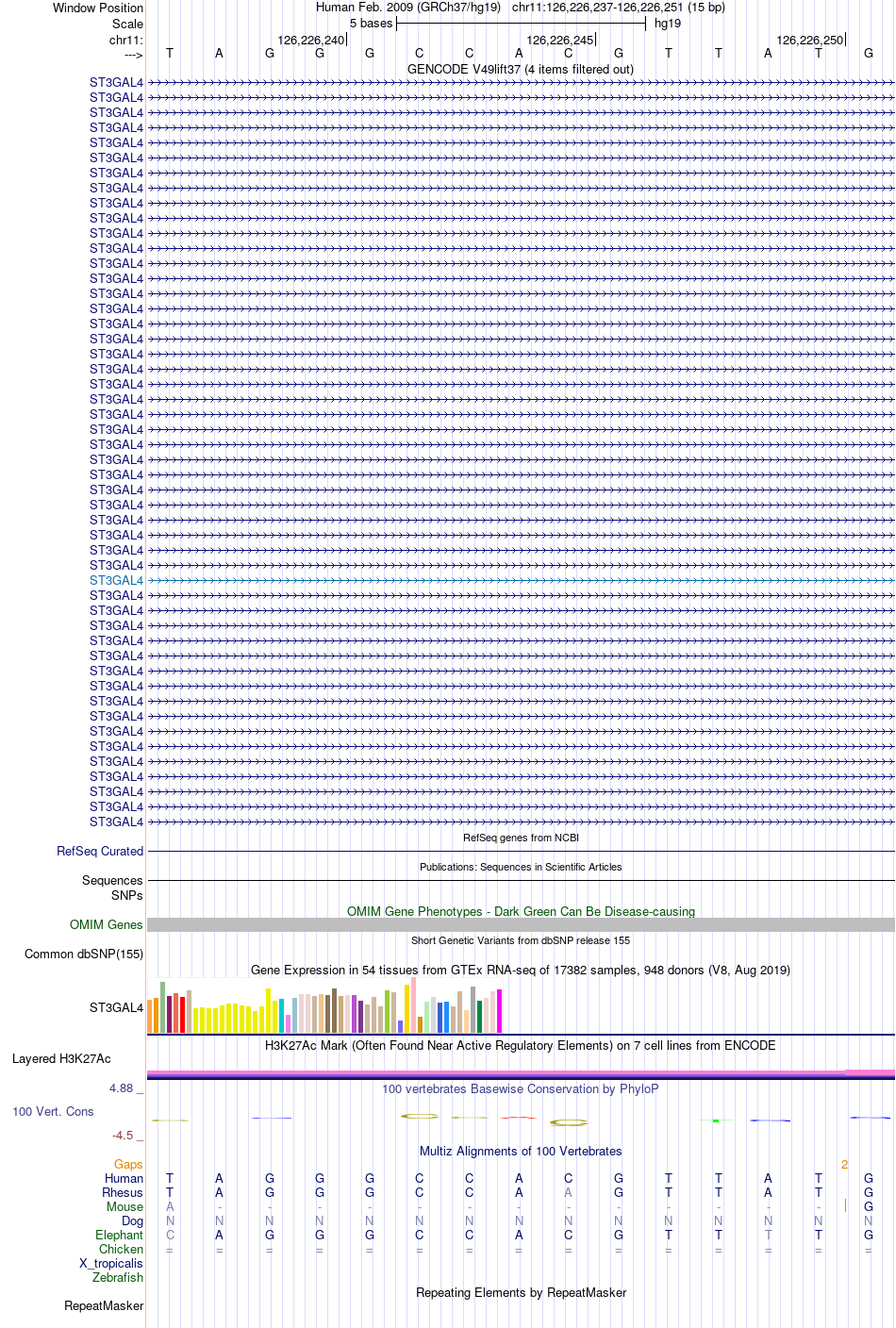Click the X_tropicalis alignment row label
The image size is (896, 1328).
111,1263
